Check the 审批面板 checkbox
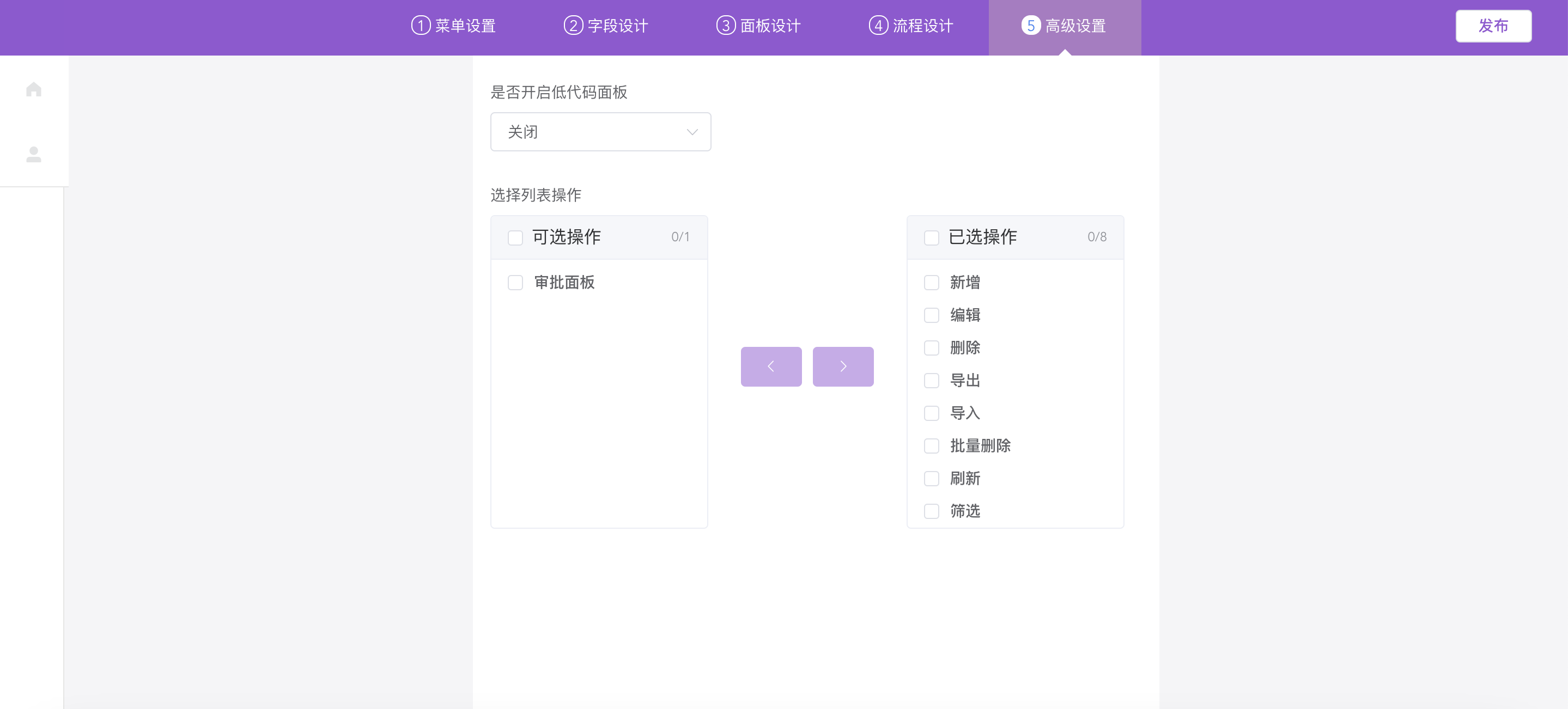This screenshot has height=709, width=1568. coord(515,283)
